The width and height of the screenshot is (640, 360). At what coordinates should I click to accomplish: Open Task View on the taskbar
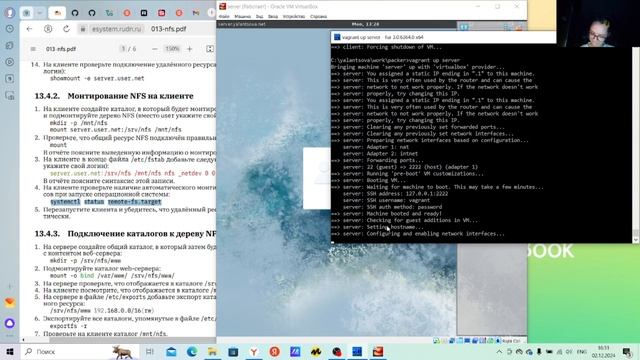click(x=150, y=351)
